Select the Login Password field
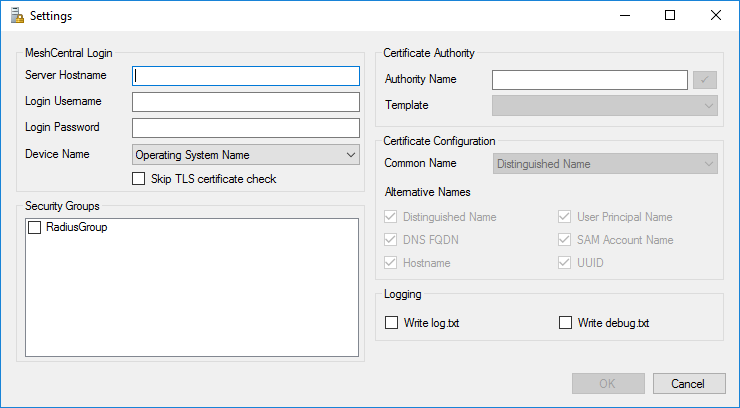The image size is (740, 408). click(245, 128)
